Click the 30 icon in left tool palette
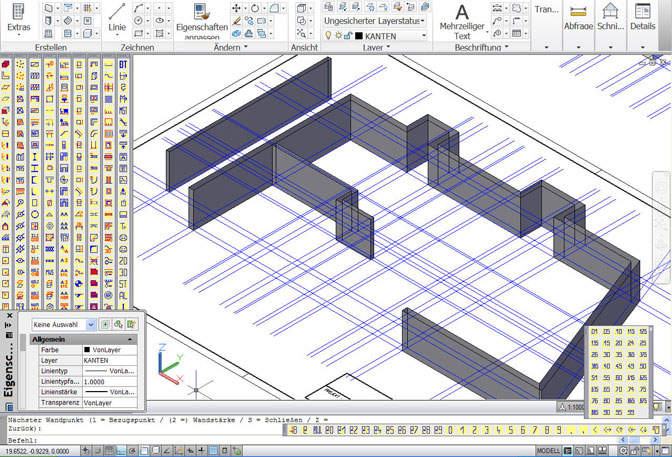 (x=123, y=272)
